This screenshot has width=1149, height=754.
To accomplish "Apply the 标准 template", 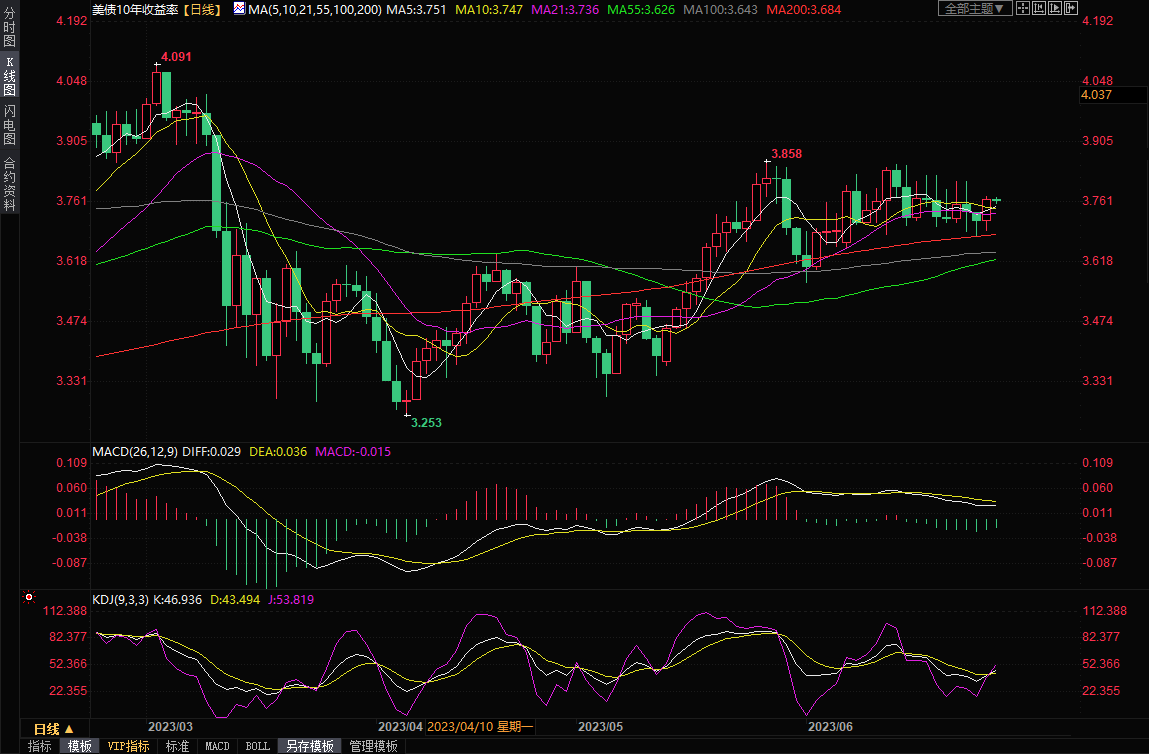I will (x=177, y=746).
